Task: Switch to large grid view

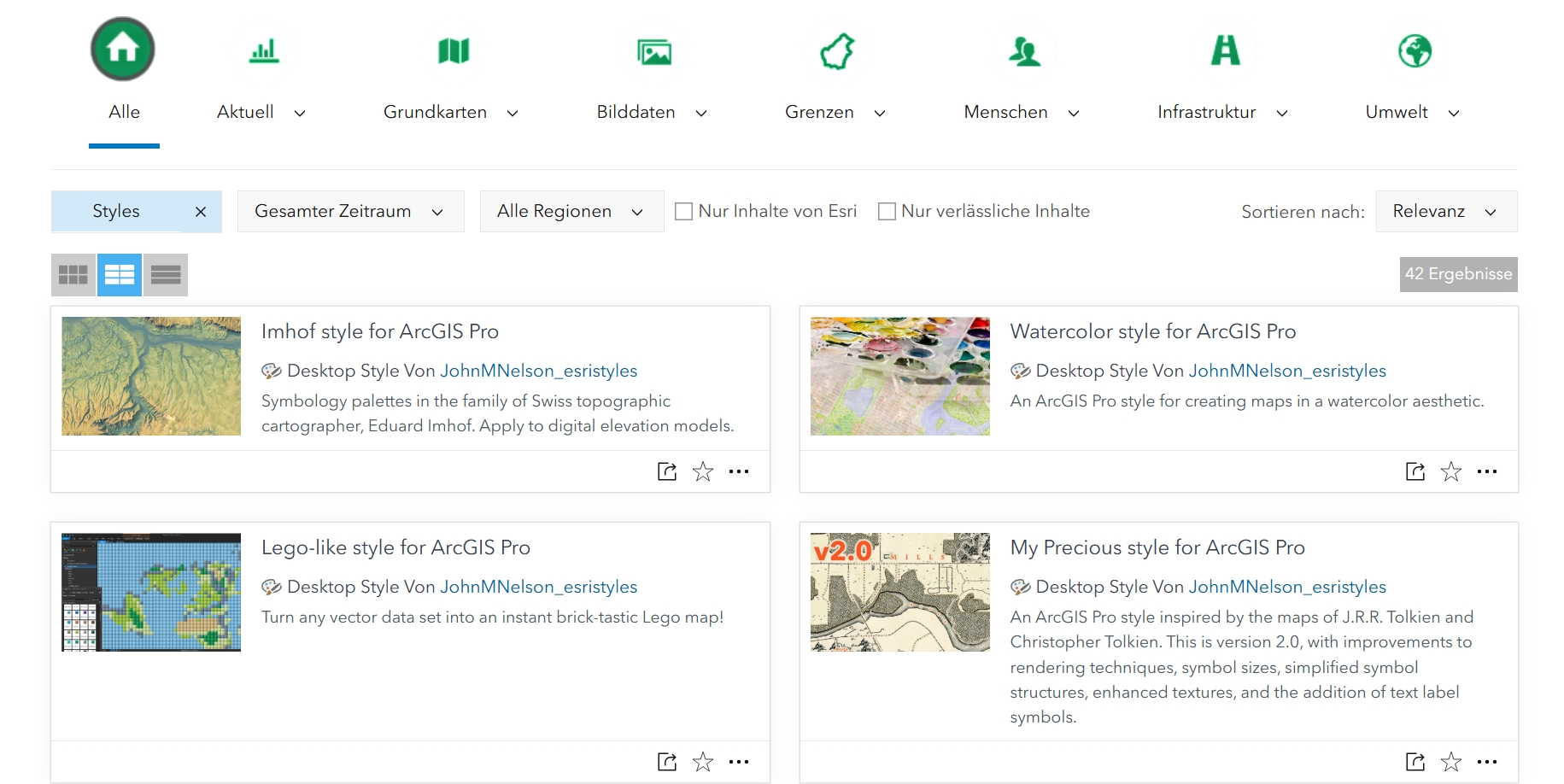Action: pos(73,275)
